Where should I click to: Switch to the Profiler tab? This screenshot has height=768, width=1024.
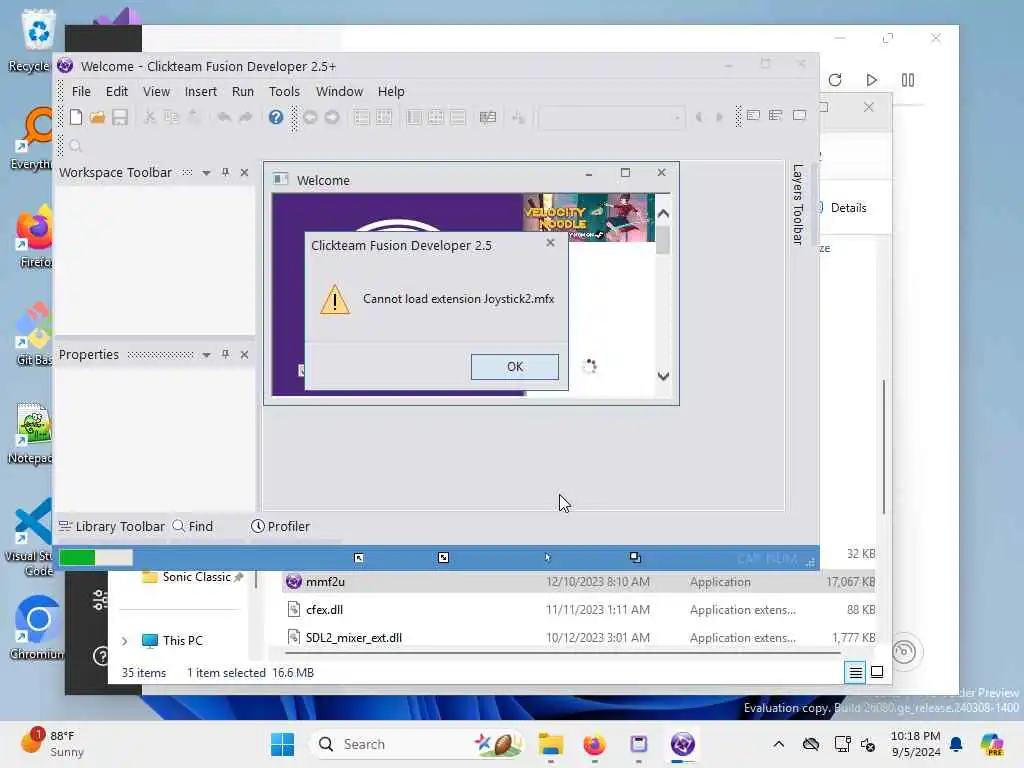281,526
